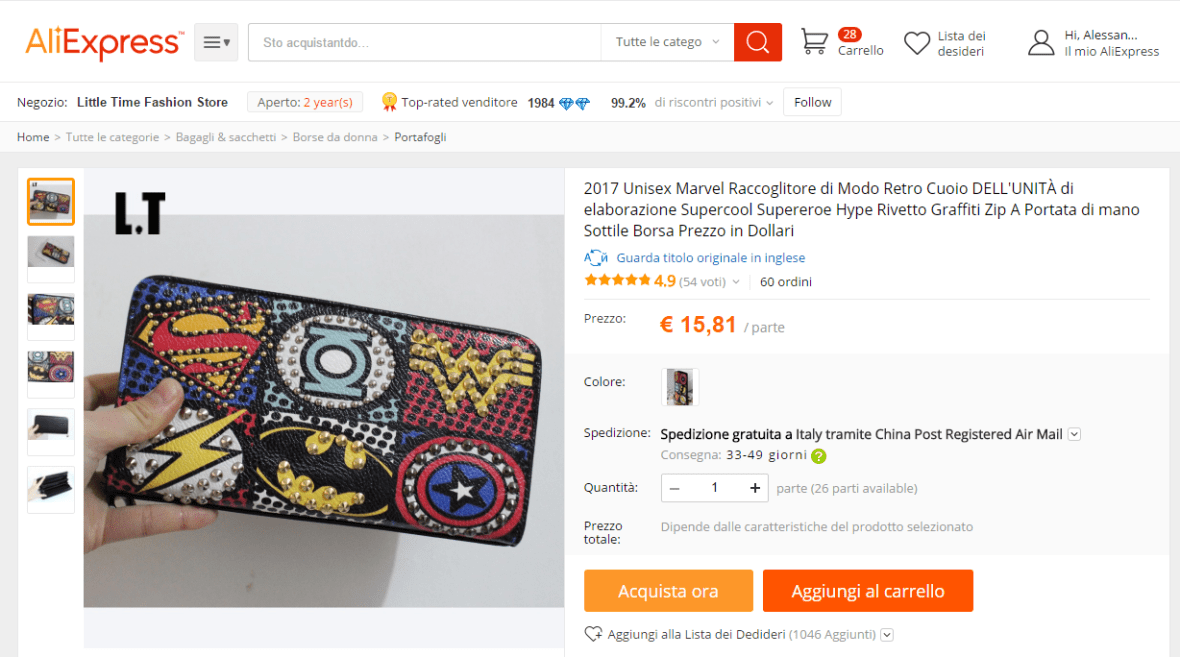Click the orange search magnifier button
Viewport: 1180px width, 657px height.
point(757,42)
